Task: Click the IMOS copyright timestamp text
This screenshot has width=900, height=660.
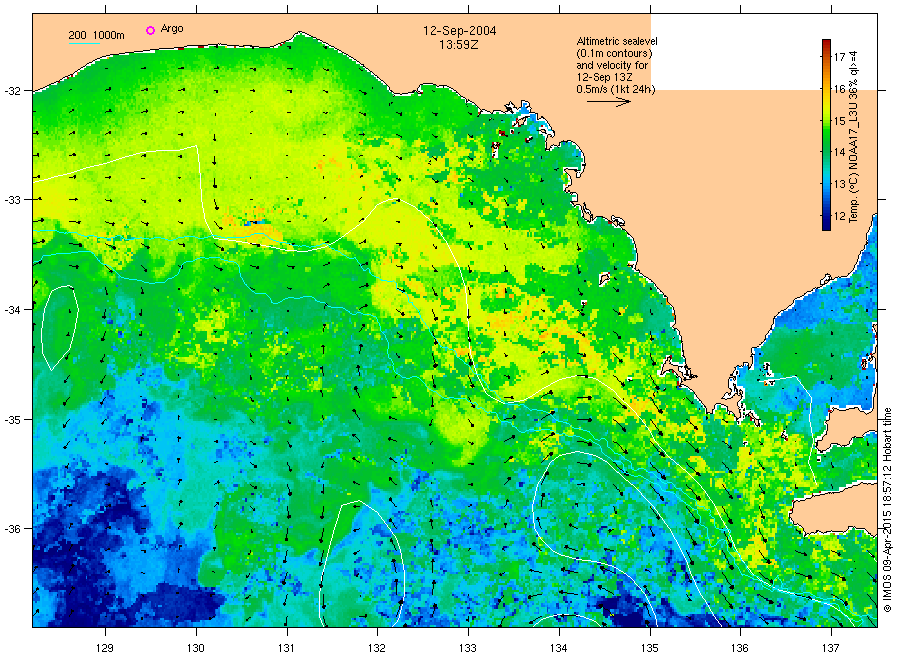Action: click(x=887, y=510)
